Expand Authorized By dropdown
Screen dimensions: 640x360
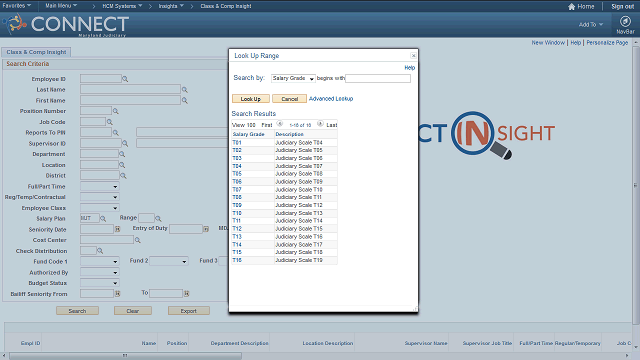point(100,272)
